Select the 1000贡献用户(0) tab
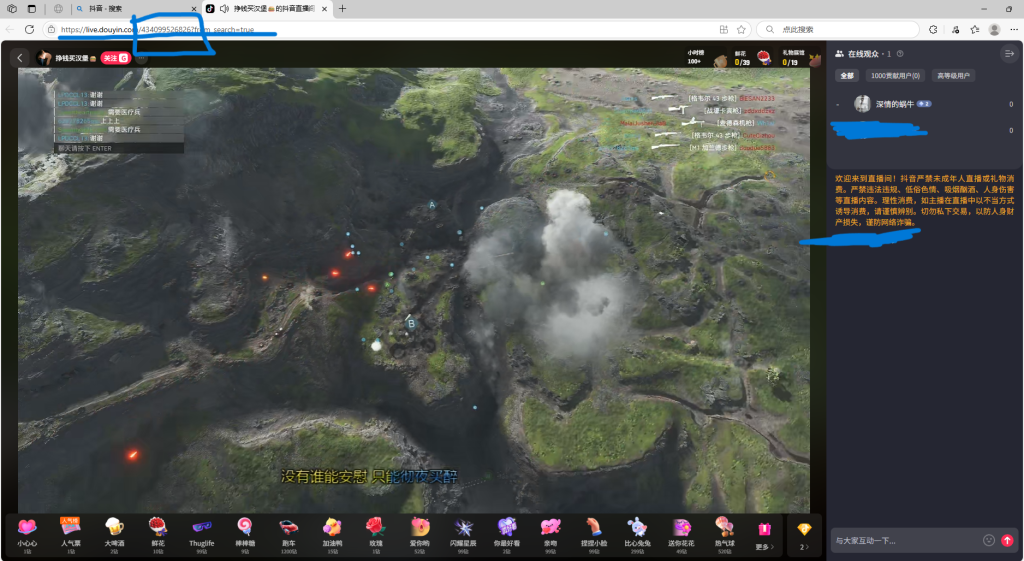The height and width of the screenshot is (561, 1024). click(x=895, y=76)
